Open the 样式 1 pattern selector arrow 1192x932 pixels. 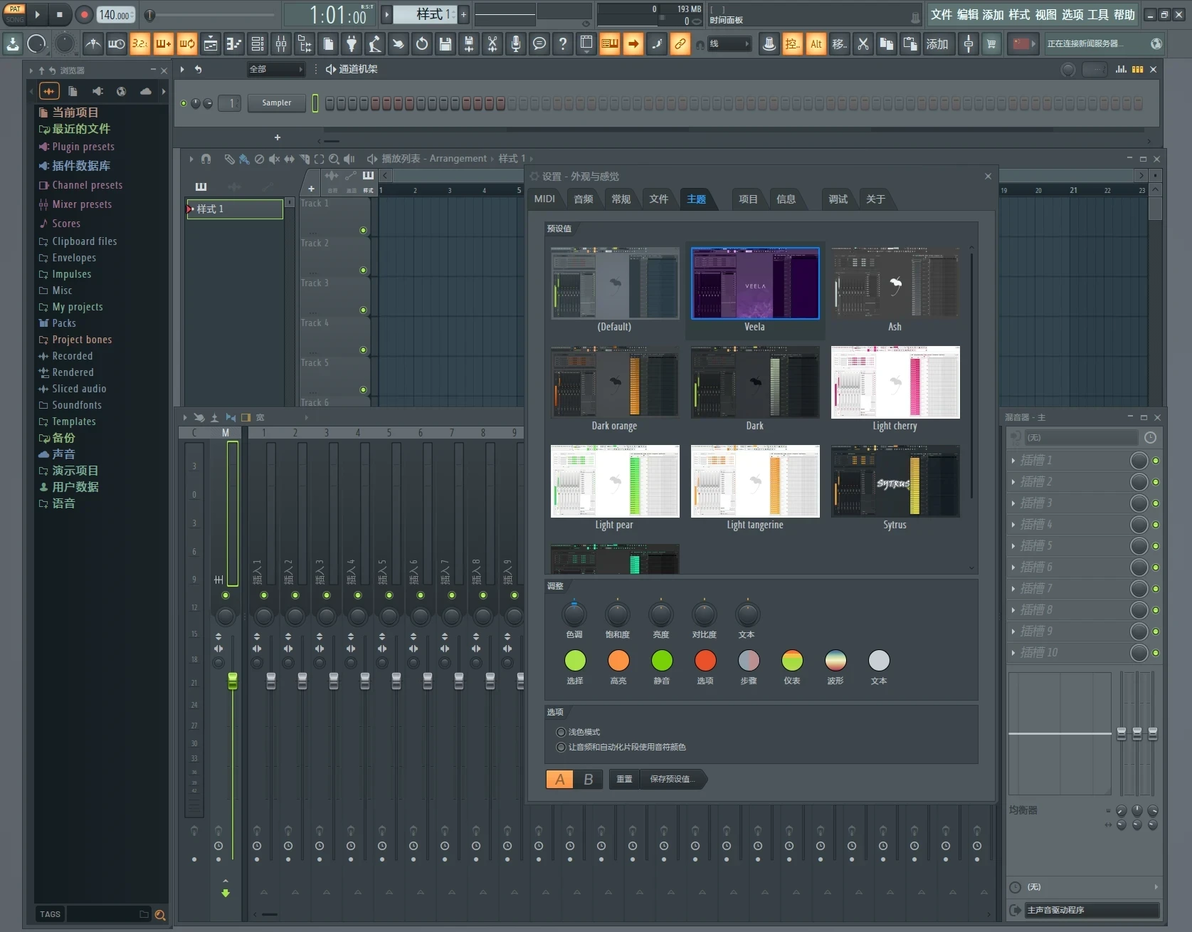(386, 14)
